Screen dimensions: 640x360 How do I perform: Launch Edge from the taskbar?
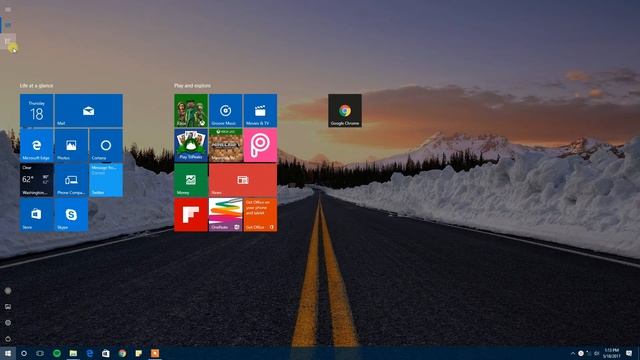89,353
